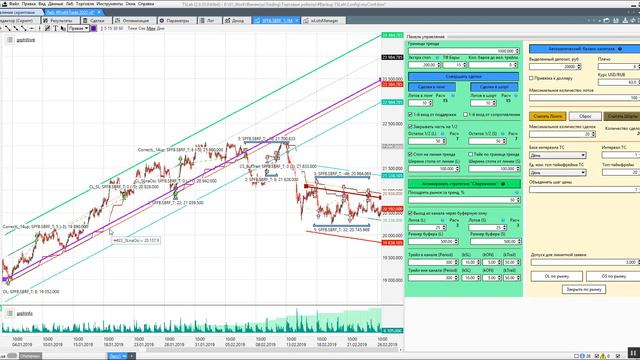Adjust Максимальное количество сделок stepper

593,134
